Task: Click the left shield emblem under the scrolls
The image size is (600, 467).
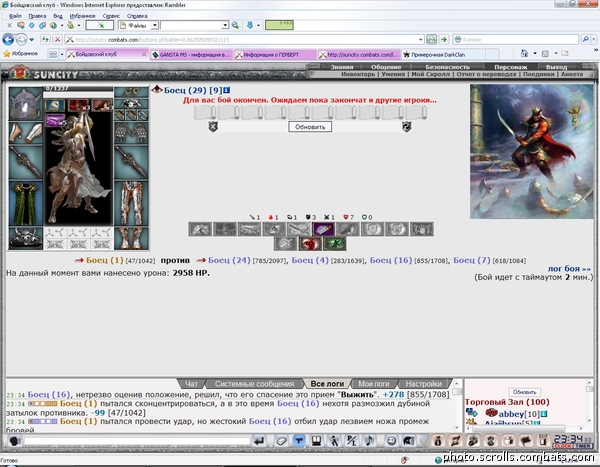Action: [x=213, y=126]
